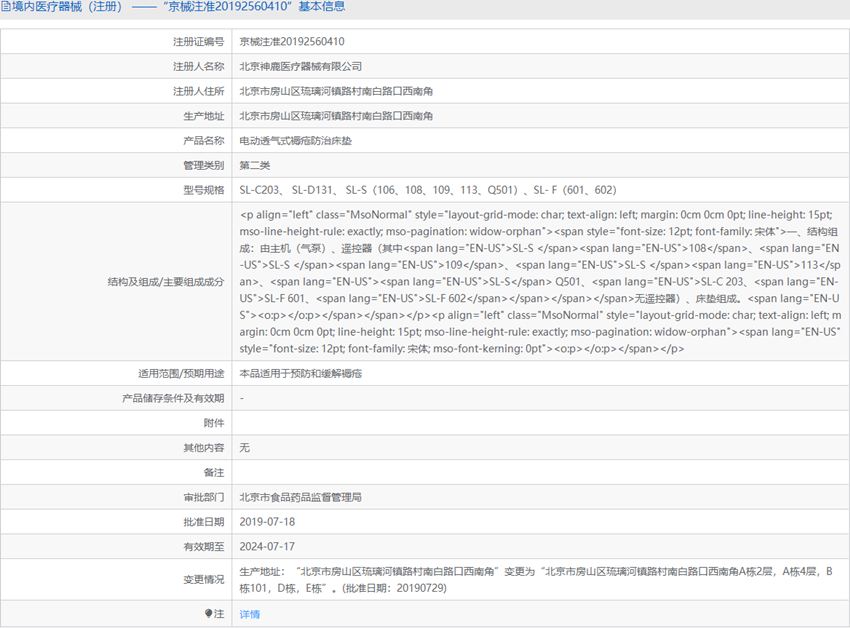Click approval date 2019-07-18
The height and width of the screenshot is (628, 850).
[267, 522]
